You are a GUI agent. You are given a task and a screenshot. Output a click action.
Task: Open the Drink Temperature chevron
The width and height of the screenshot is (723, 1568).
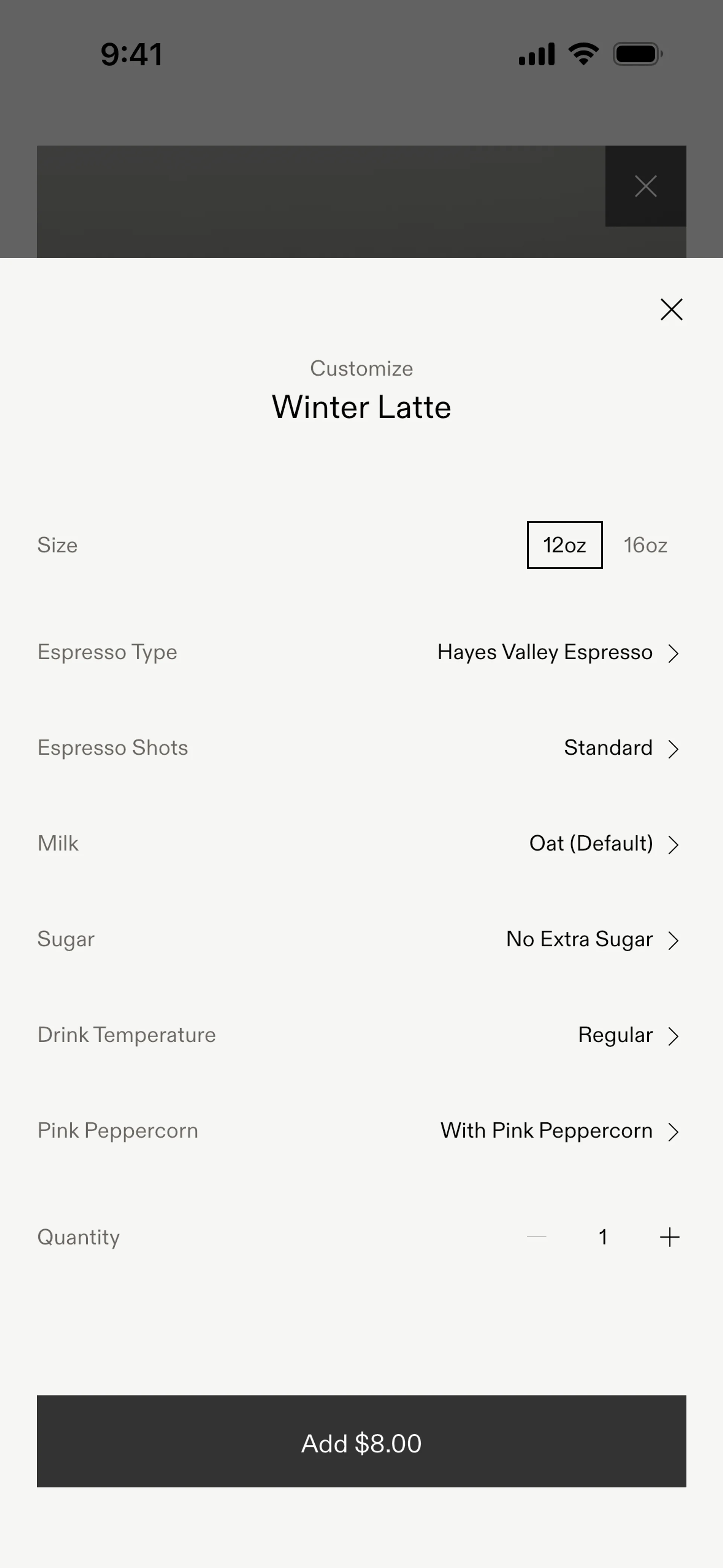pos(673,1035)
